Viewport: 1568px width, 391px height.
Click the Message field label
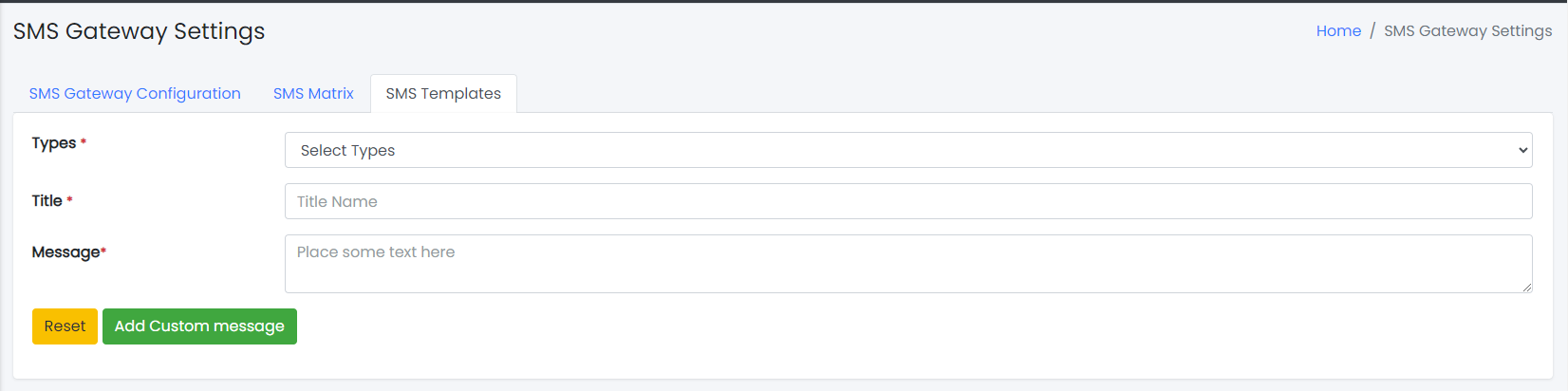tap(65, 252)
